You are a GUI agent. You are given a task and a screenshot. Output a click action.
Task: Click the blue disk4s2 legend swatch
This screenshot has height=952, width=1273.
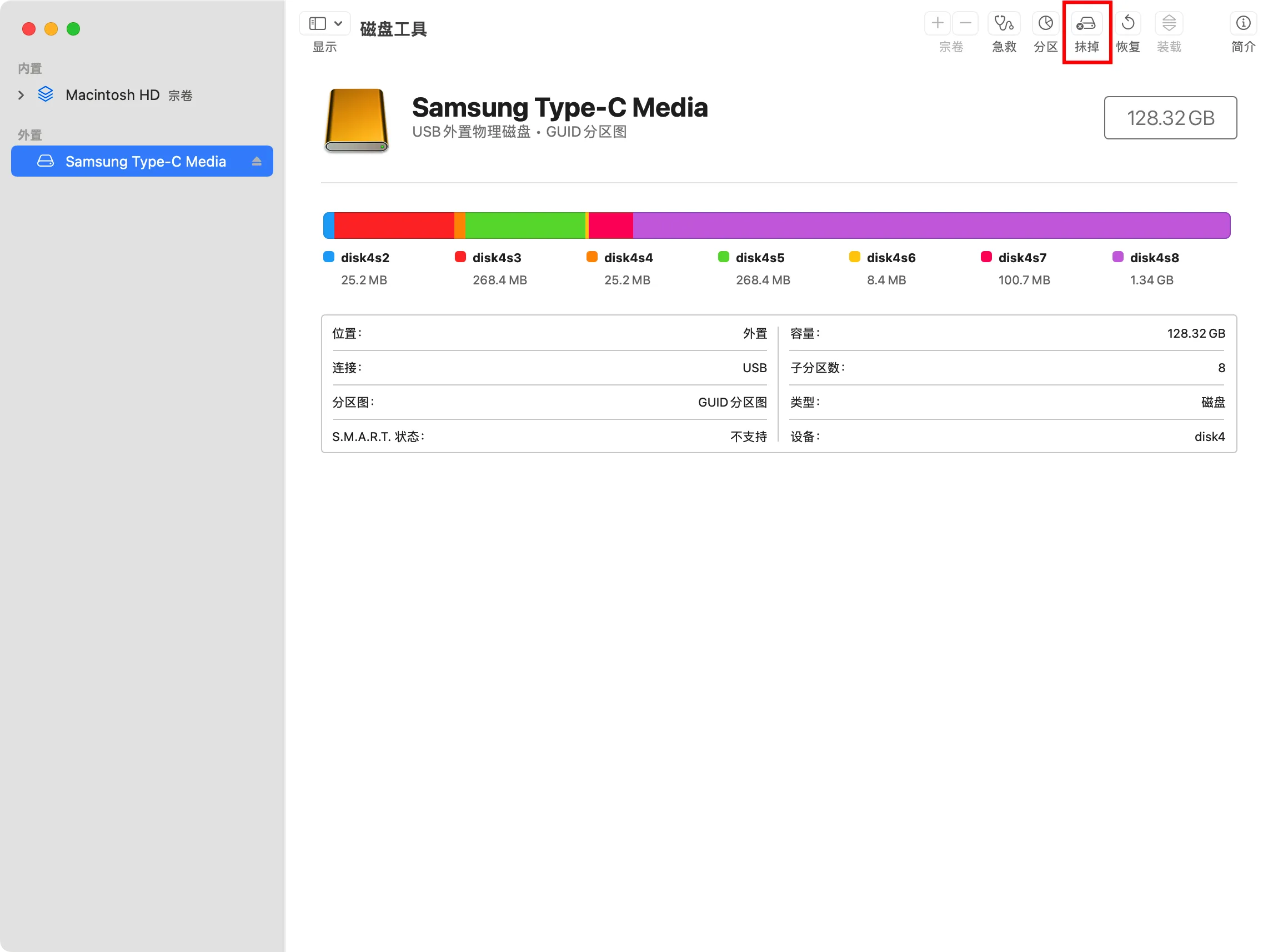point(329,257)
